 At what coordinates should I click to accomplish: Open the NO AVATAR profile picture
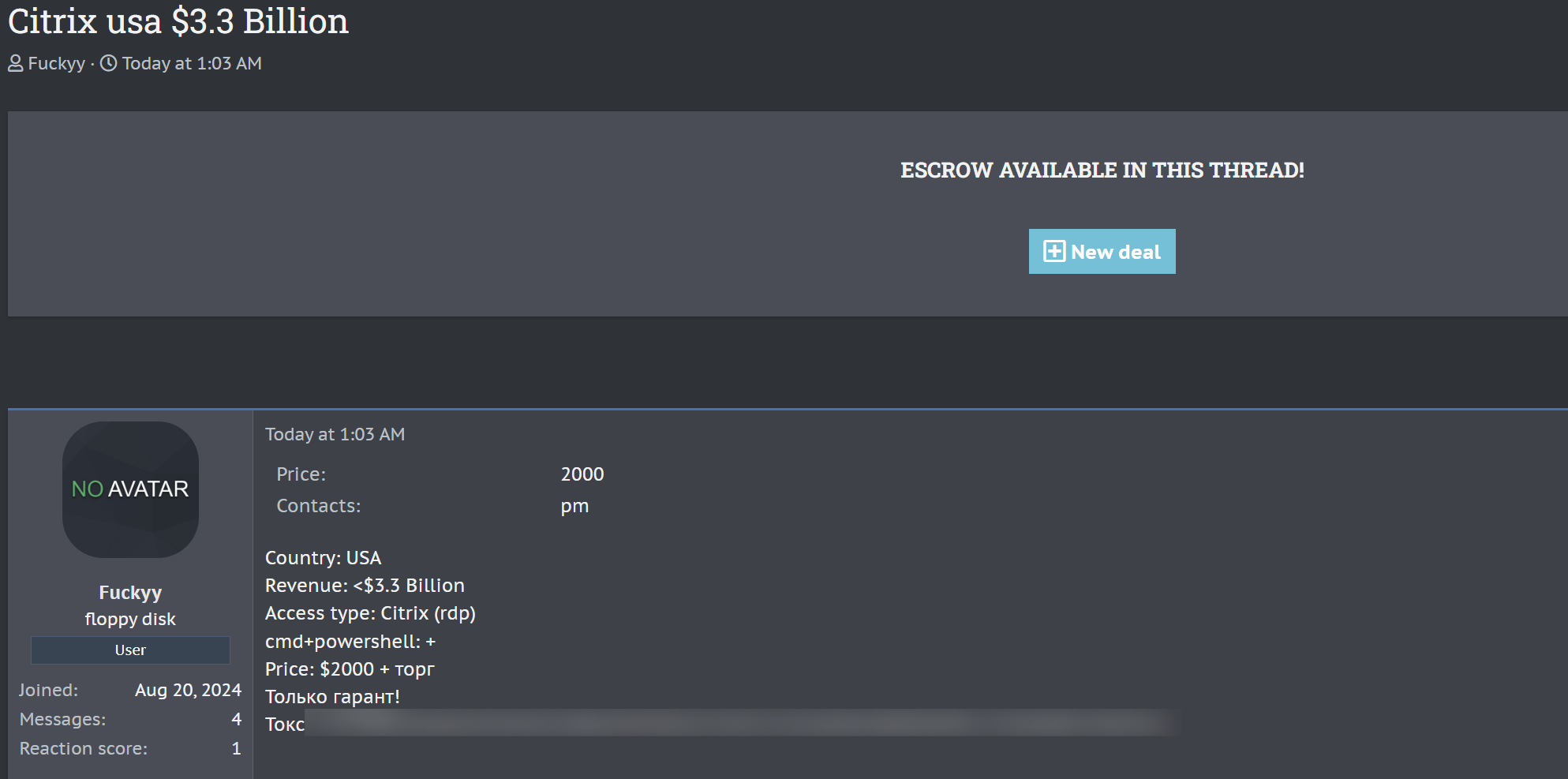[130, 489]
